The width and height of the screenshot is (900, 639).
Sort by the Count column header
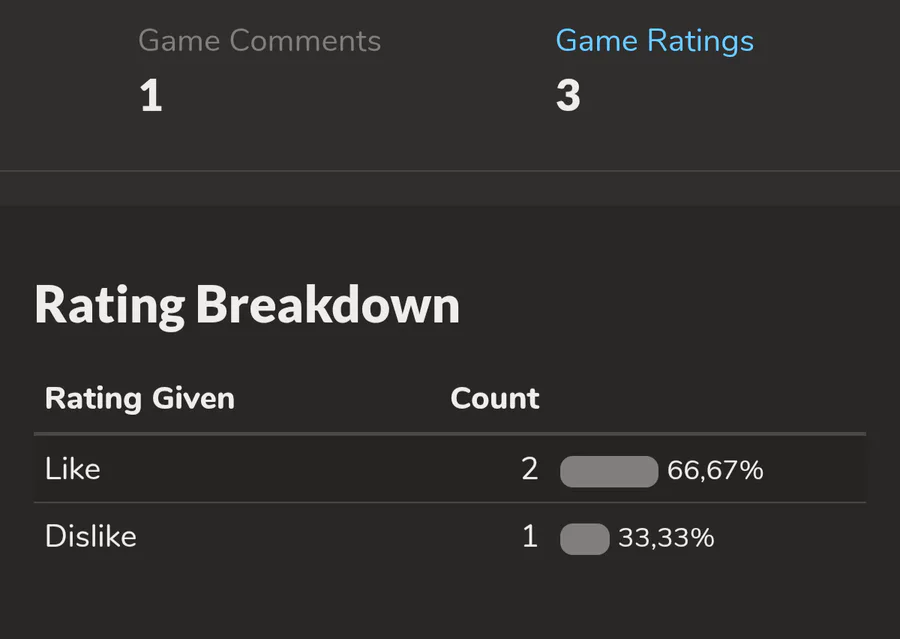click(494, 398)
